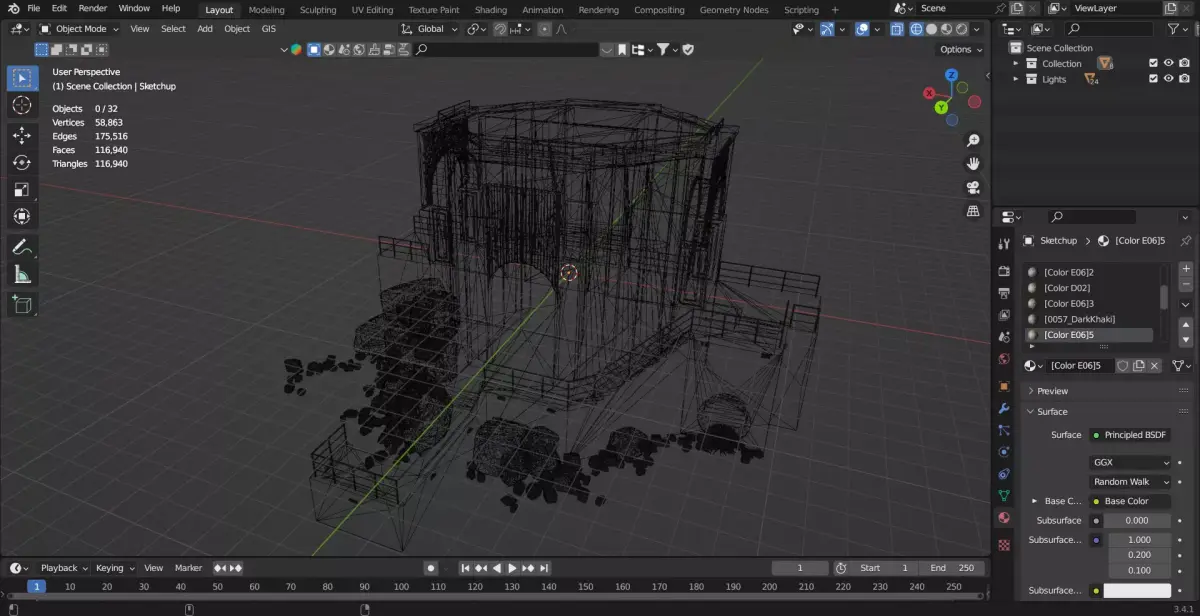The height and width of the screenshot is (616, 1200).
Task: Click the timeline play button
Action: (x=513, y=568)
